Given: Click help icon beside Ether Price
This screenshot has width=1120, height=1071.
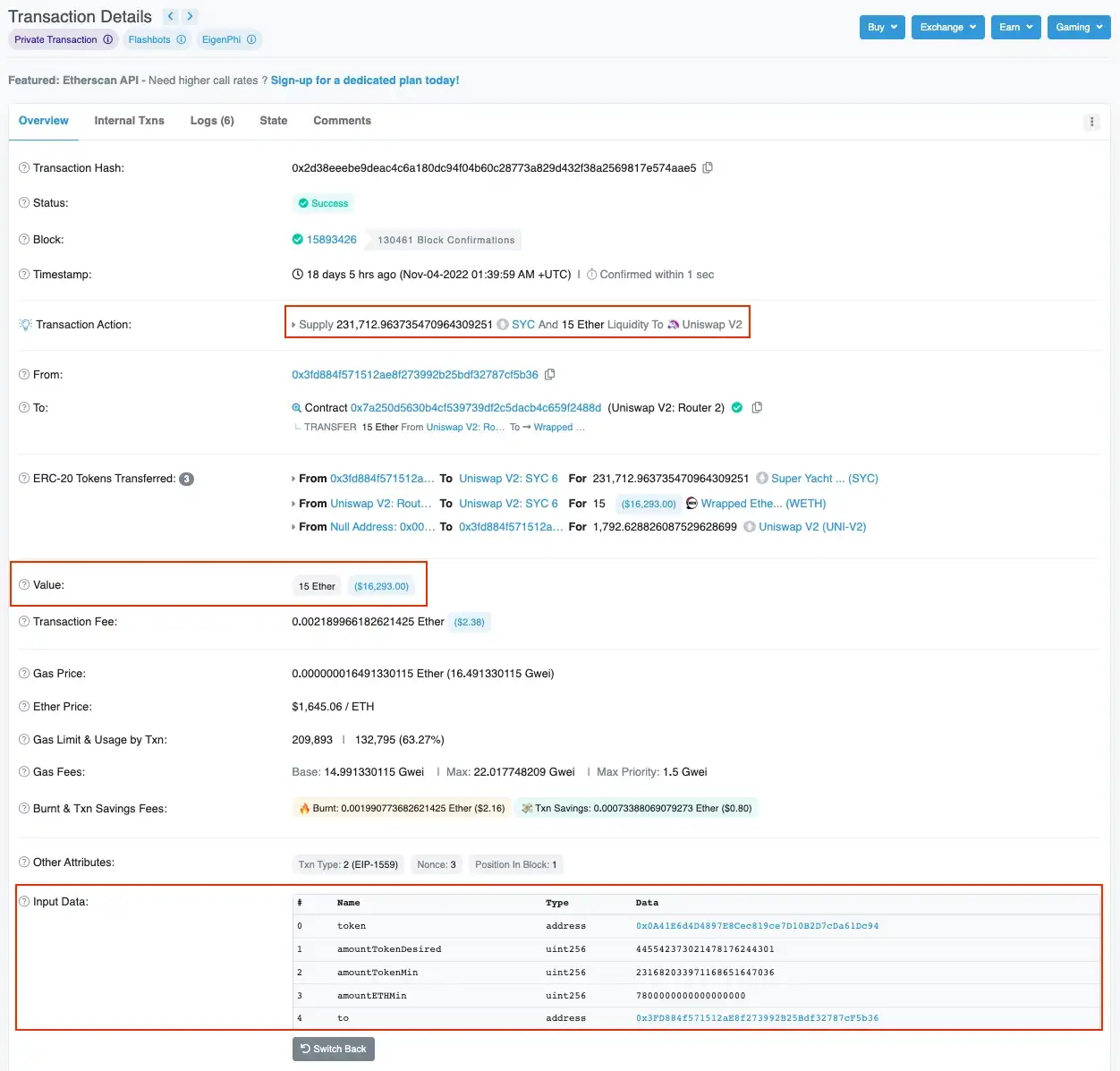Looking at the screenshot, I should [x=24, y=706].
